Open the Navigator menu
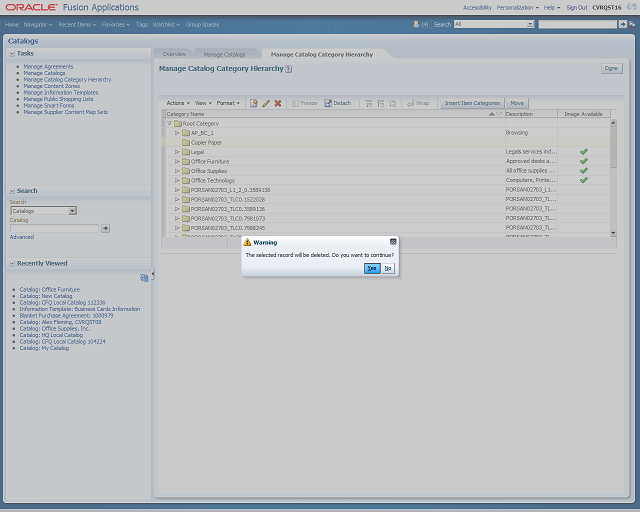 38,24
